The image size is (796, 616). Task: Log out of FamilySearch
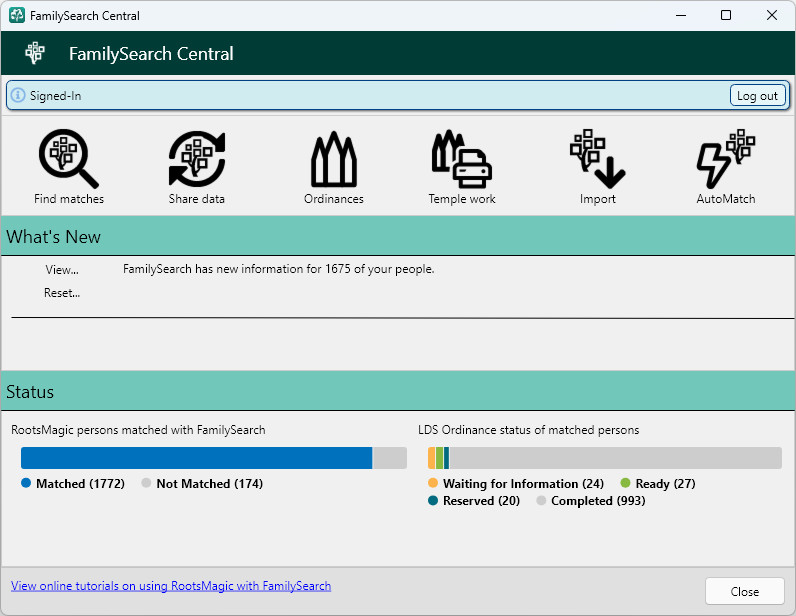click(x=757, y=95)
